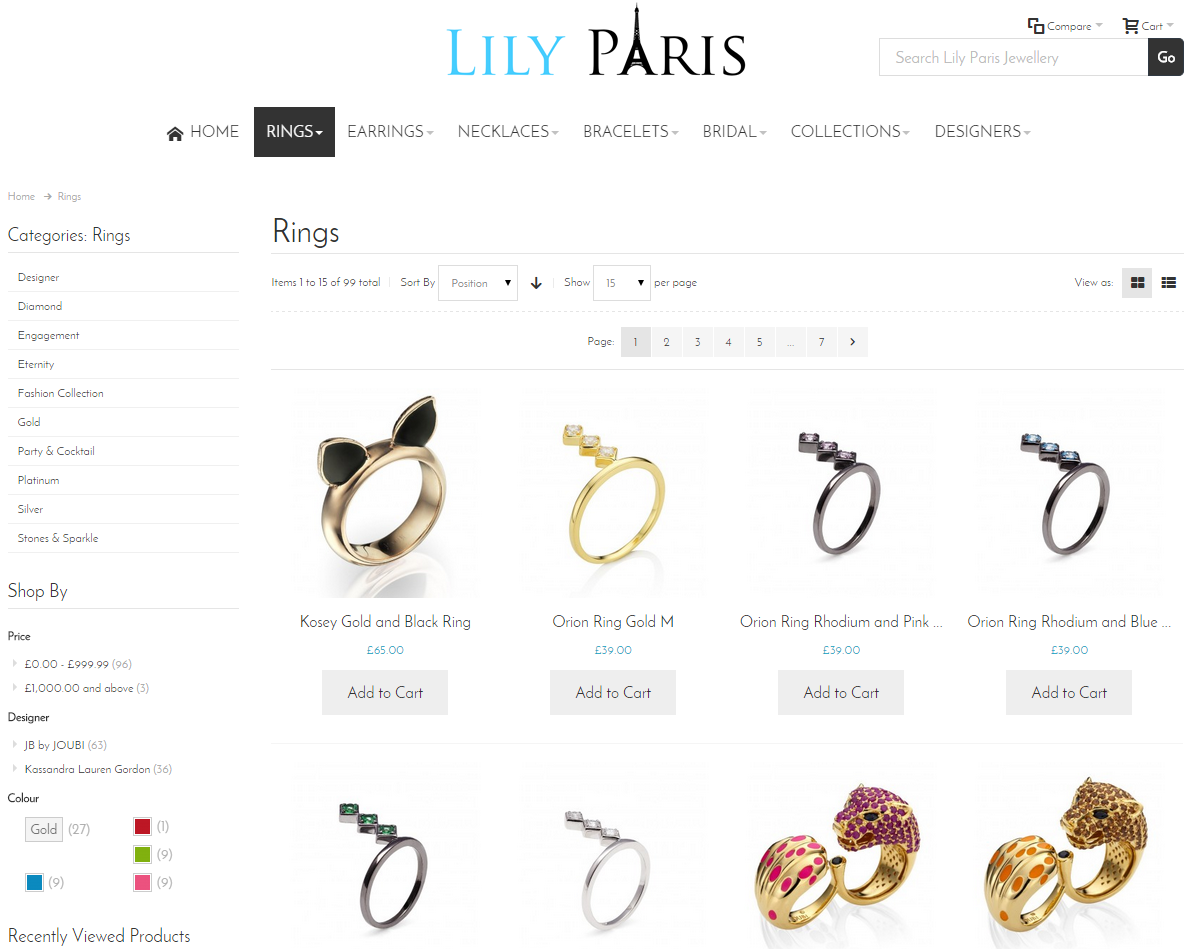
Task: Click the Lily Paris logo
Action: click(x=596, y=43)
